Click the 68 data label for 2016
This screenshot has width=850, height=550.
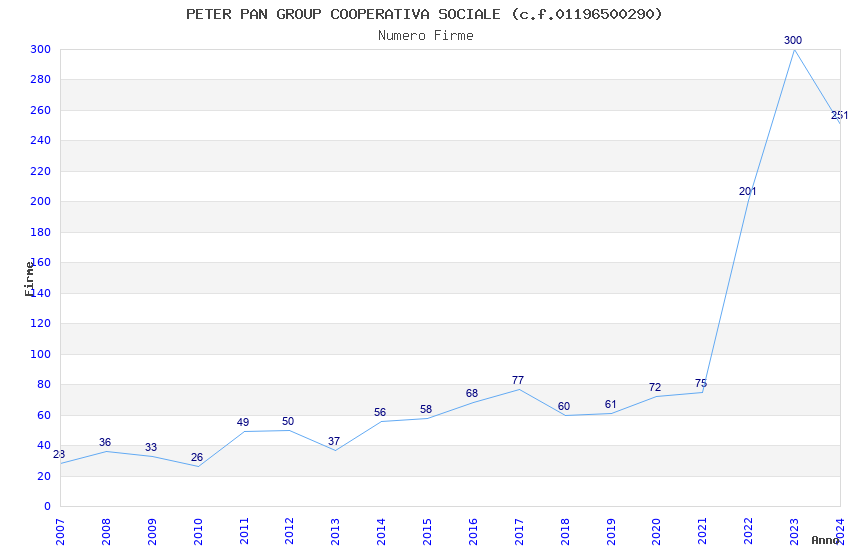[x=472, y=393]
